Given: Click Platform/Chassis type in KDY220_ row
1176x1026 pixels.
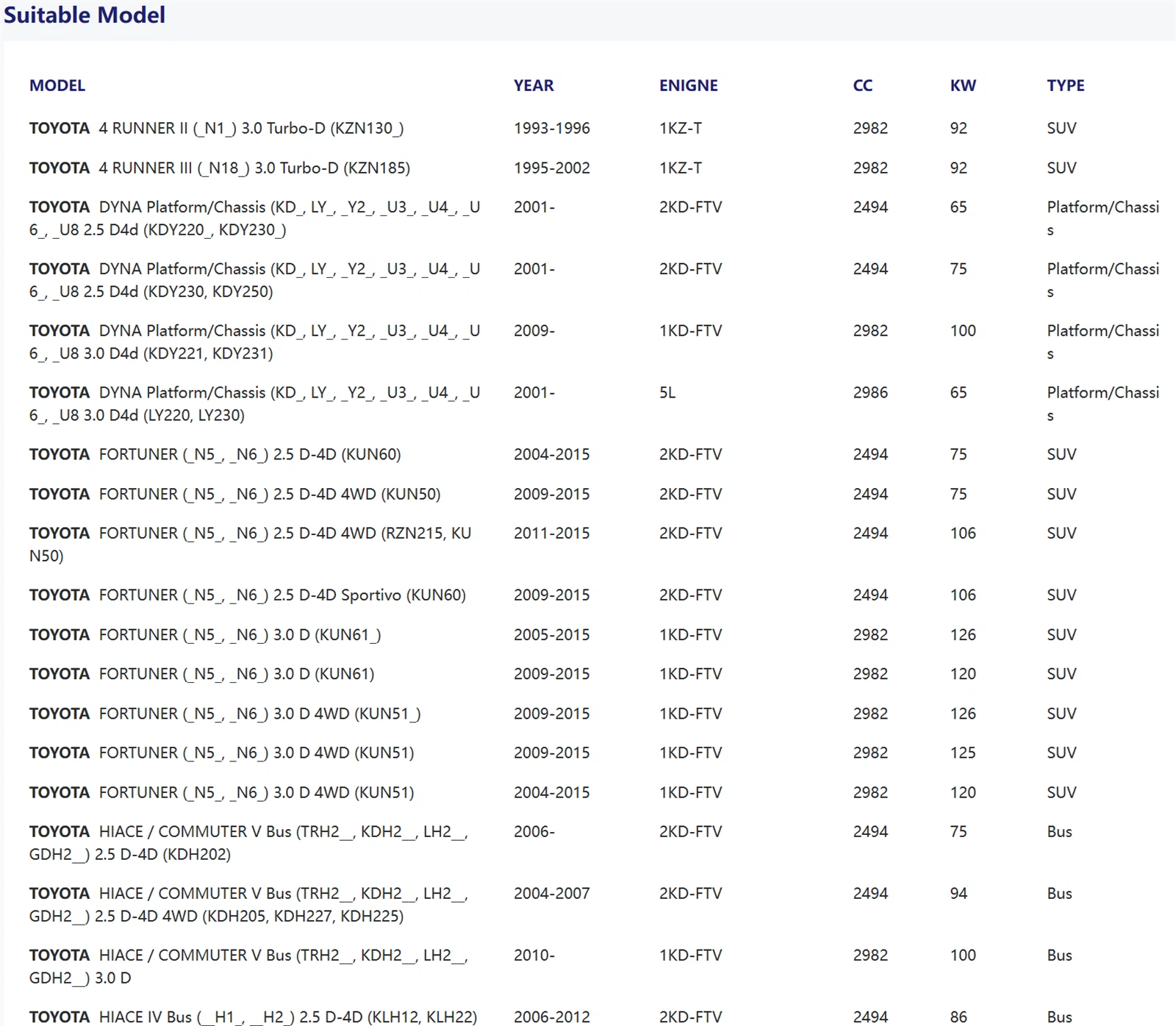Looking at the screenshot, I should coord(1103,218).
